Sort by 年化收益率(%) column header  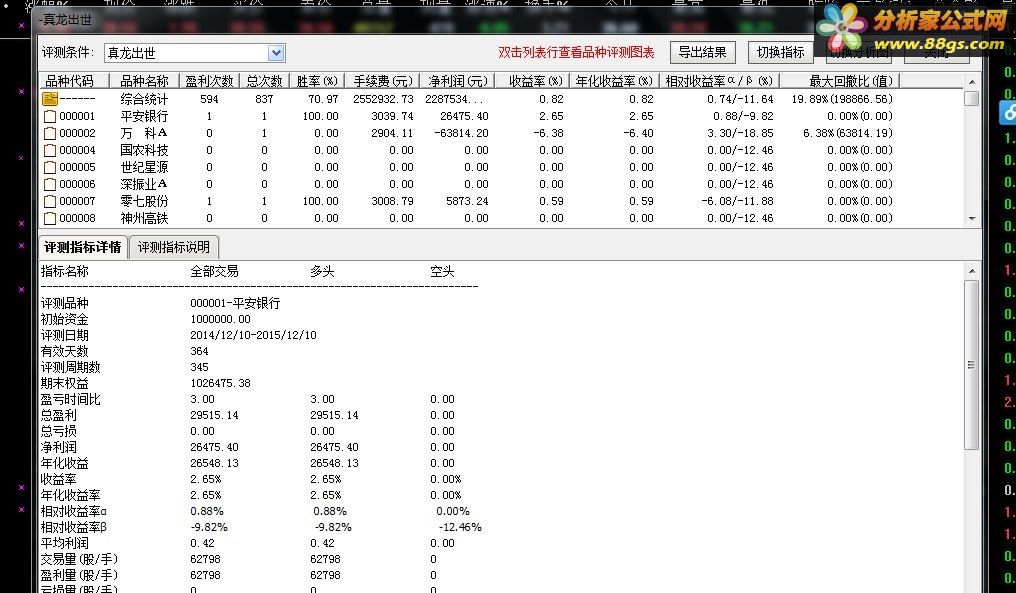tap(614, 81)
